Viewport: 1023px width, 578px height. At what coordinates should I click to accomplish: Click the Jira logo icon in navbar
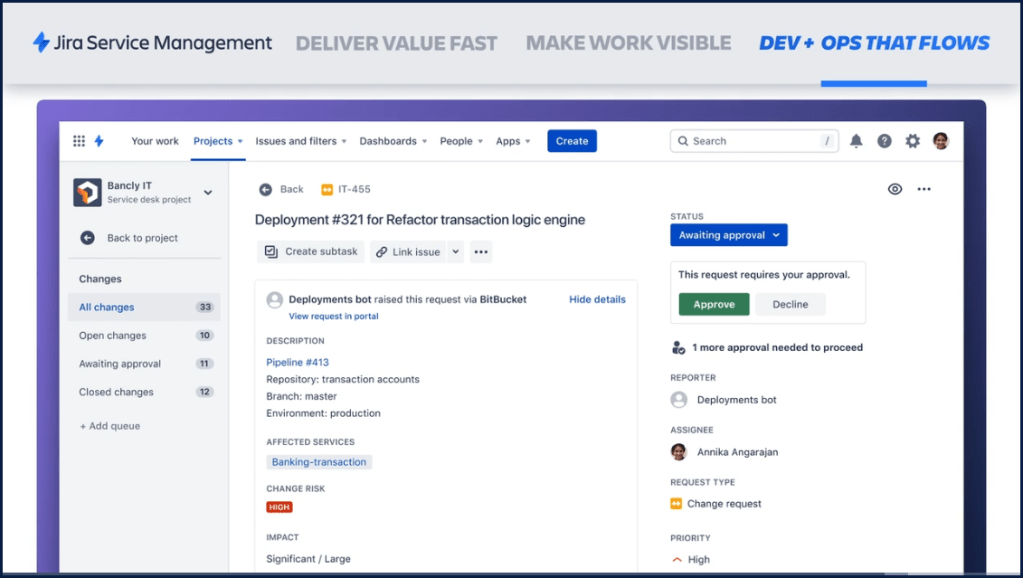[x=99, y=141]
